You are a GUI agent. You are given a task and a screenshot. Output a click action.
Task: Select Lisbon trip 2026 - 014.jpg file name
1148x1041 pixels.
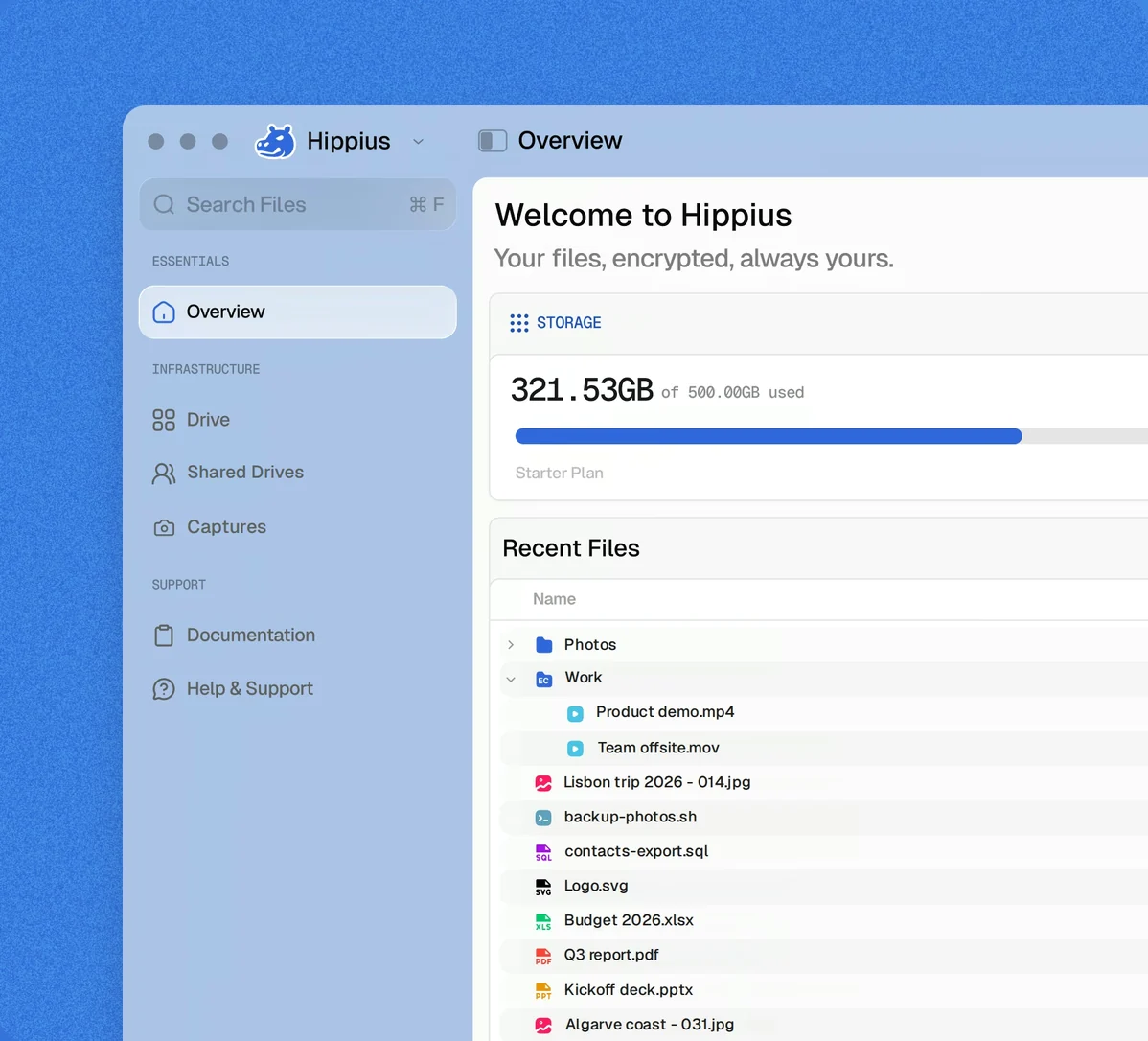656,782
